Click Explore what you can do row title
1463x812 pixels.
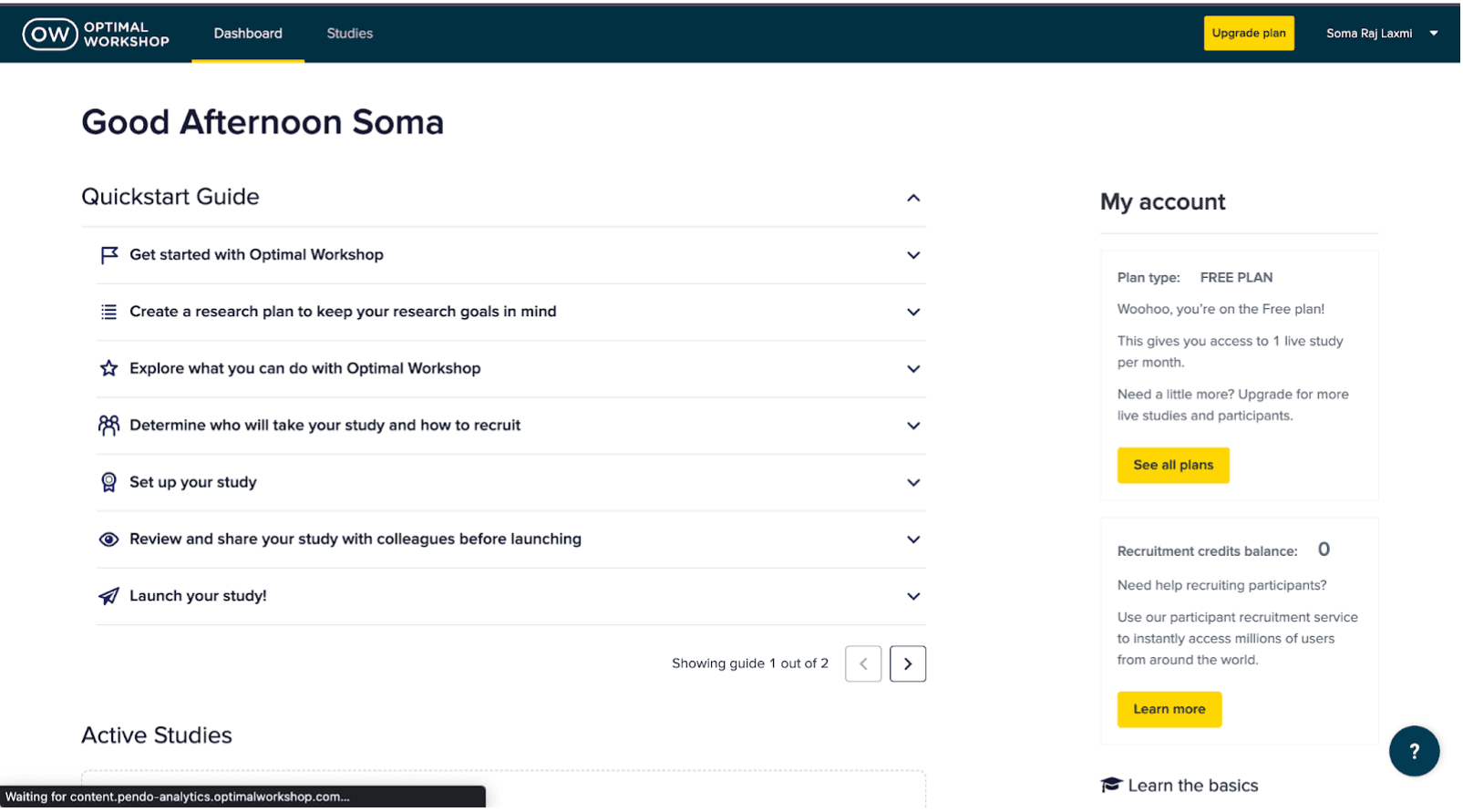tap(305, 369)
